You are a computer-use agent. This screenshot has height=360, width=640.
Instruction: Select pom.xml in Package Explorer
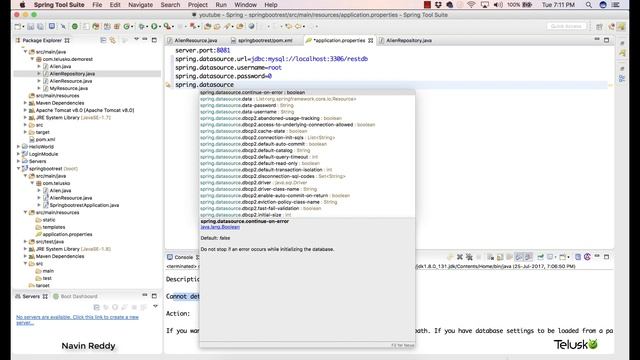pyautogui.click(x=45, y=139)
